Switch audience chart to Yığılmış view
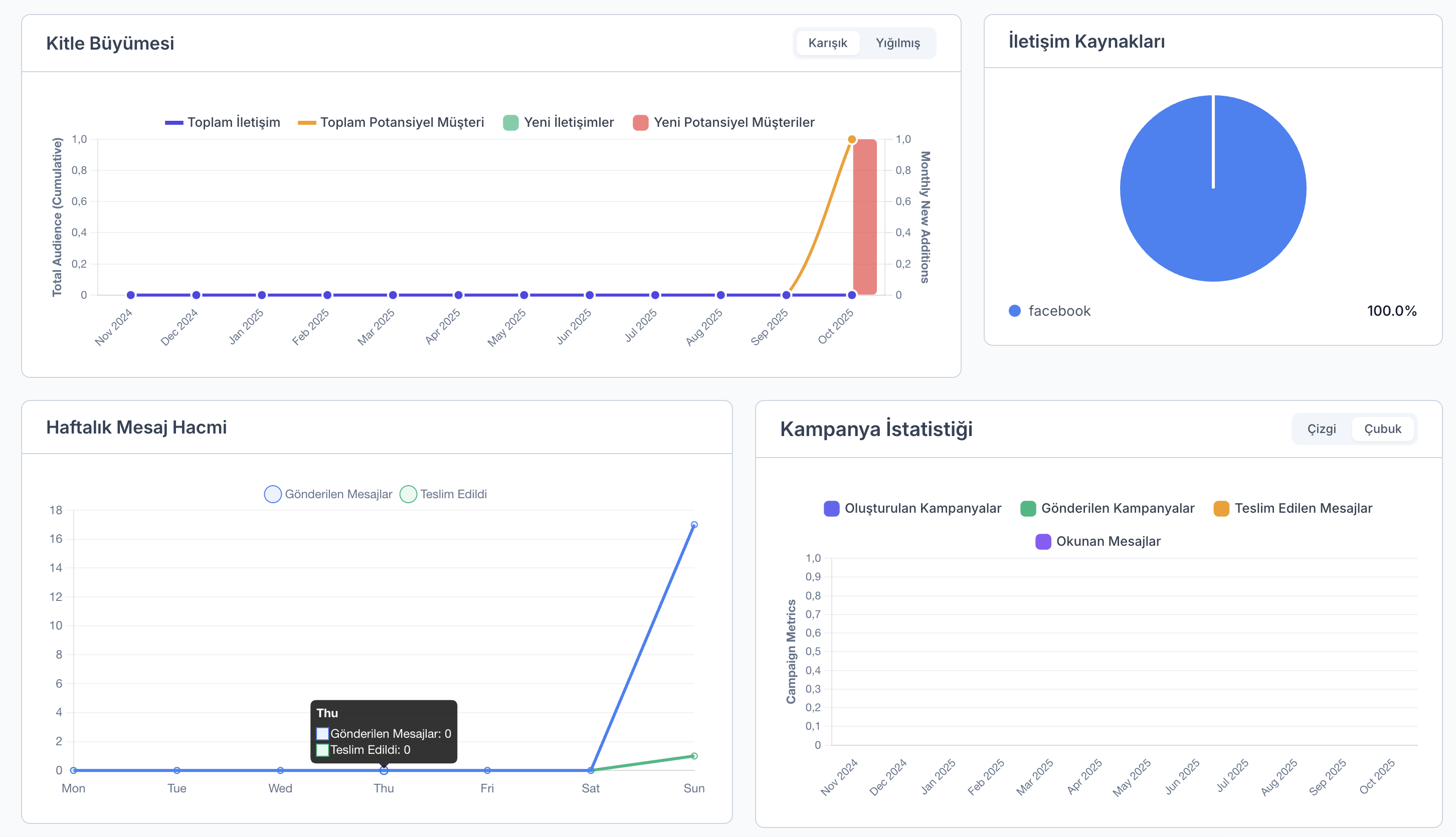1456x837 pixels. [897, 43]
